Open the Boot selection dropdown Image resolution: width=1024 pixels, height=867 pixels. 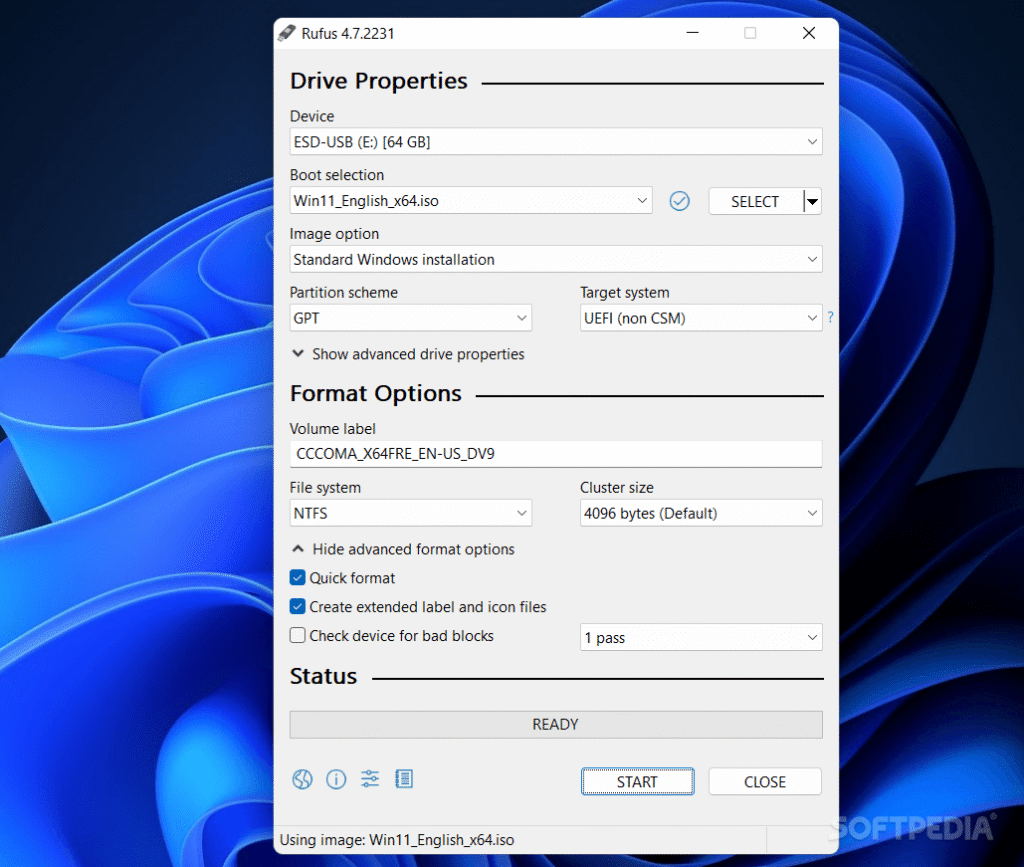pos(471,200)
